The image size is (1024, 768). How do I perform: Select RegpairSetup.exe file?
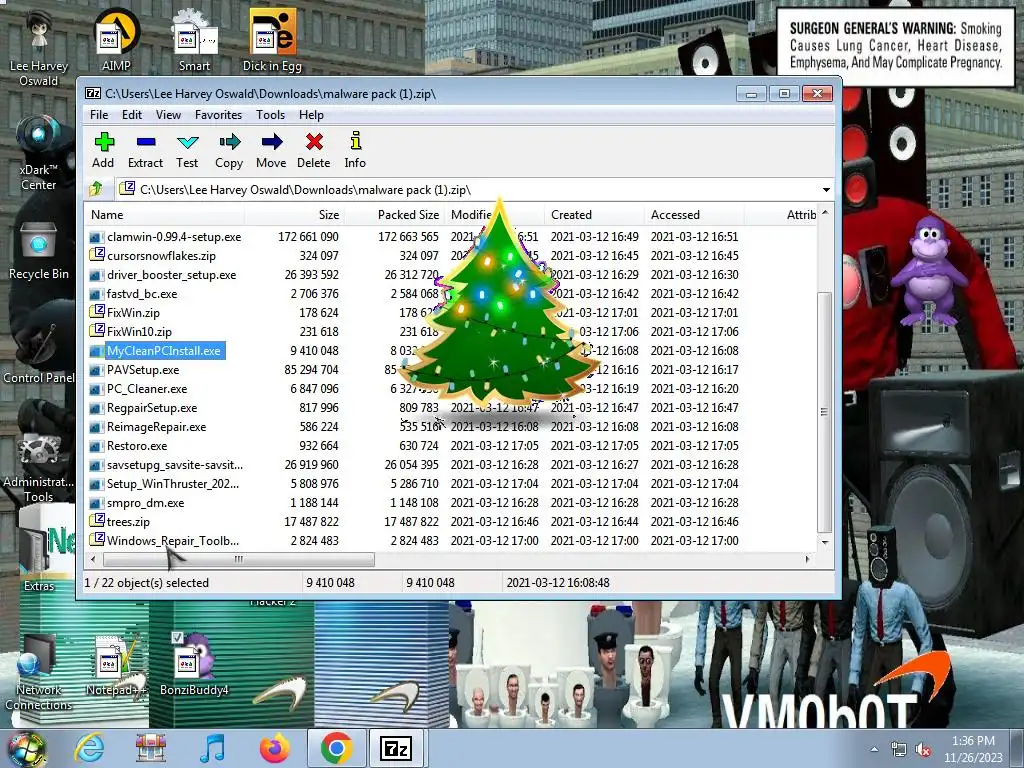pyautogui.click(x=152, y=408)
